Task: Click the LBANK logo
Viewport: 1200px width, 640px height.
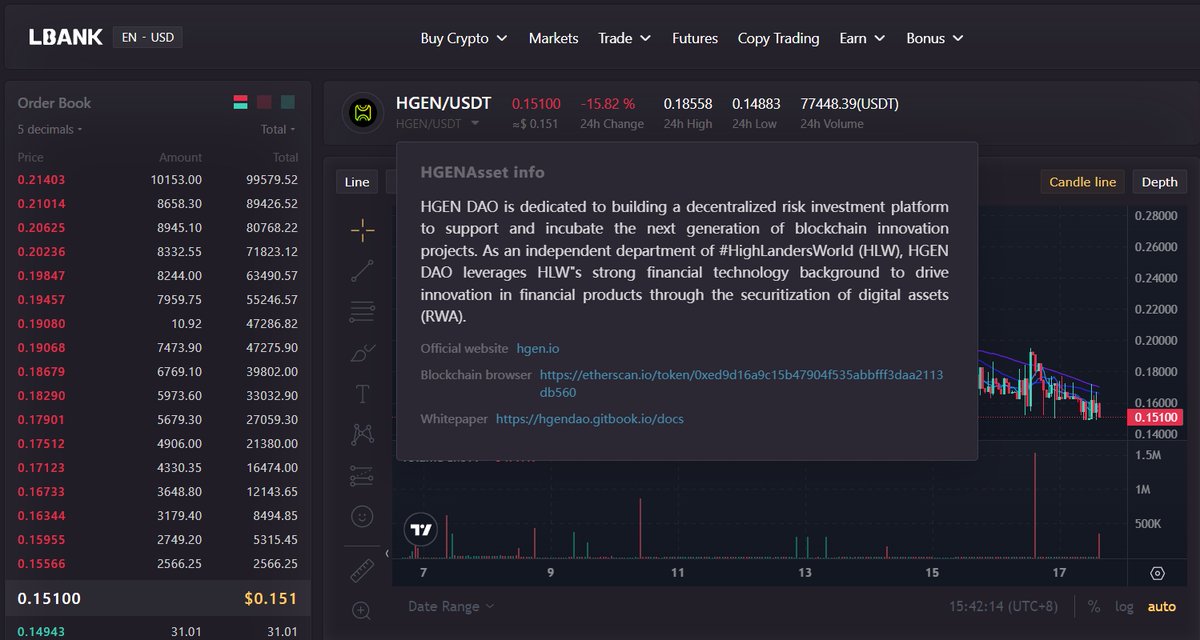Action: pyautogui.click(x=66, y=38)
